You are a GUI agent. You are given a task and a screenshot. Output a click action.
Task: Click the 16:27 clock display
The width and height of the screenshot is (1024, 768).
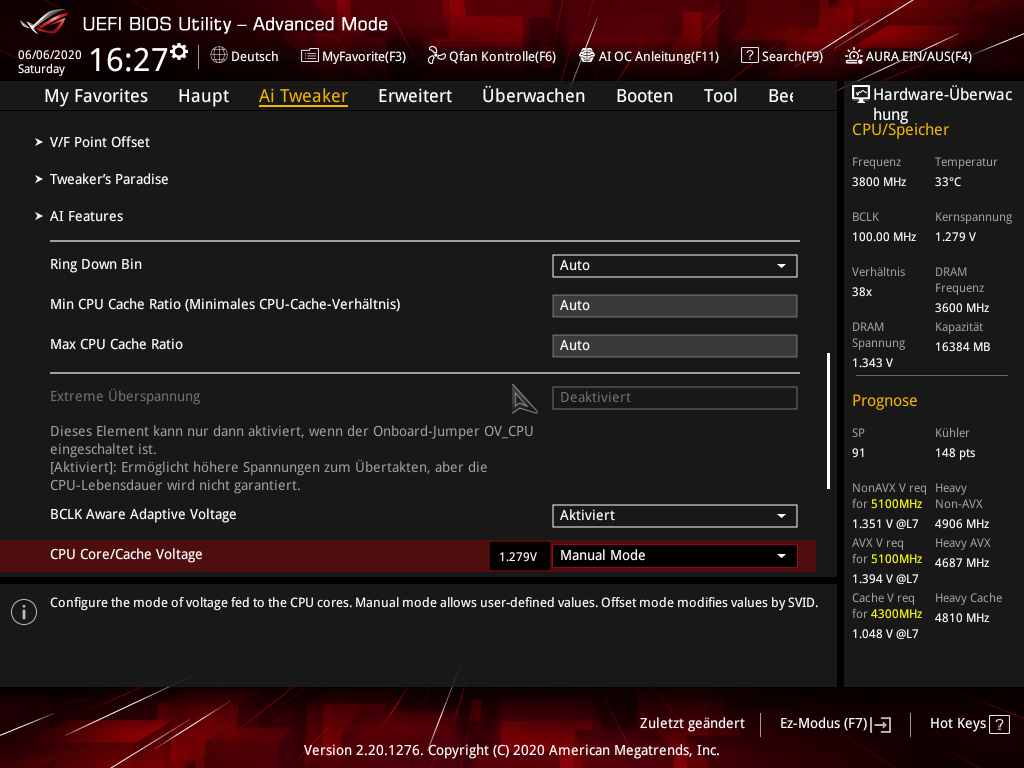128,59
